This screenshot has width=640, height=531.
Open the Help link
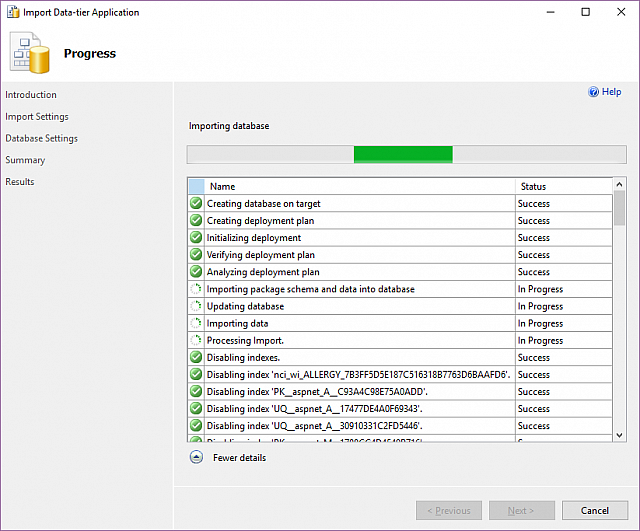click(611, 92)
